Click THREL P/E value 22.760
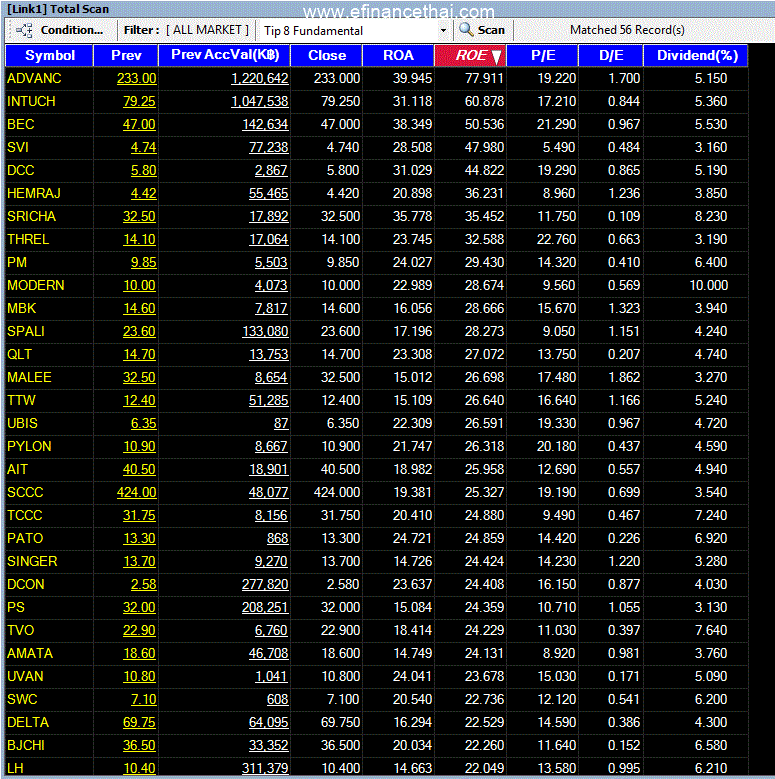The height and width of the screenshot is (779, 775). (x=556, y=239)
